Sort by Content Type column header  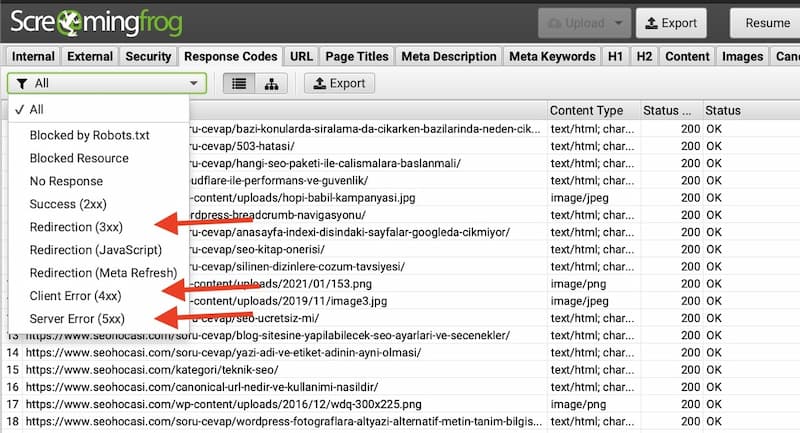click(x=586, y=110)
